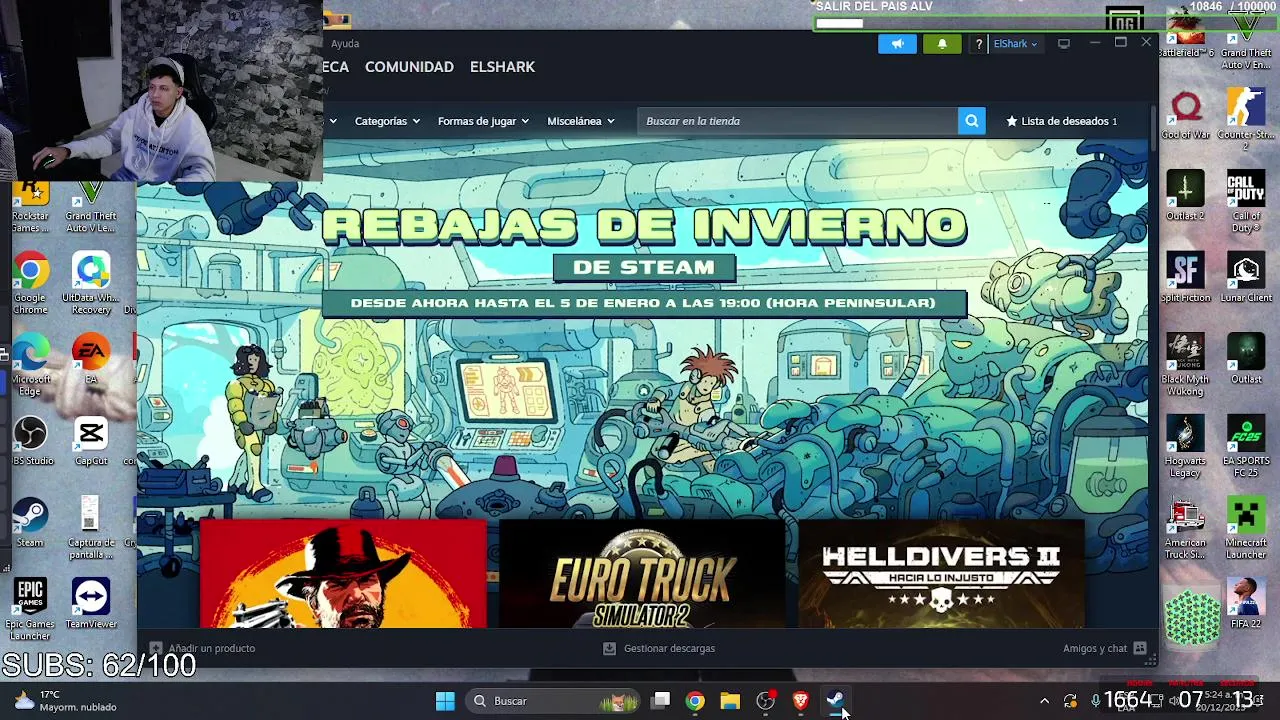The image size is (1280, 720).
Task: Open Rockstar Games Launcher shortcut
Action: [30, 208]
